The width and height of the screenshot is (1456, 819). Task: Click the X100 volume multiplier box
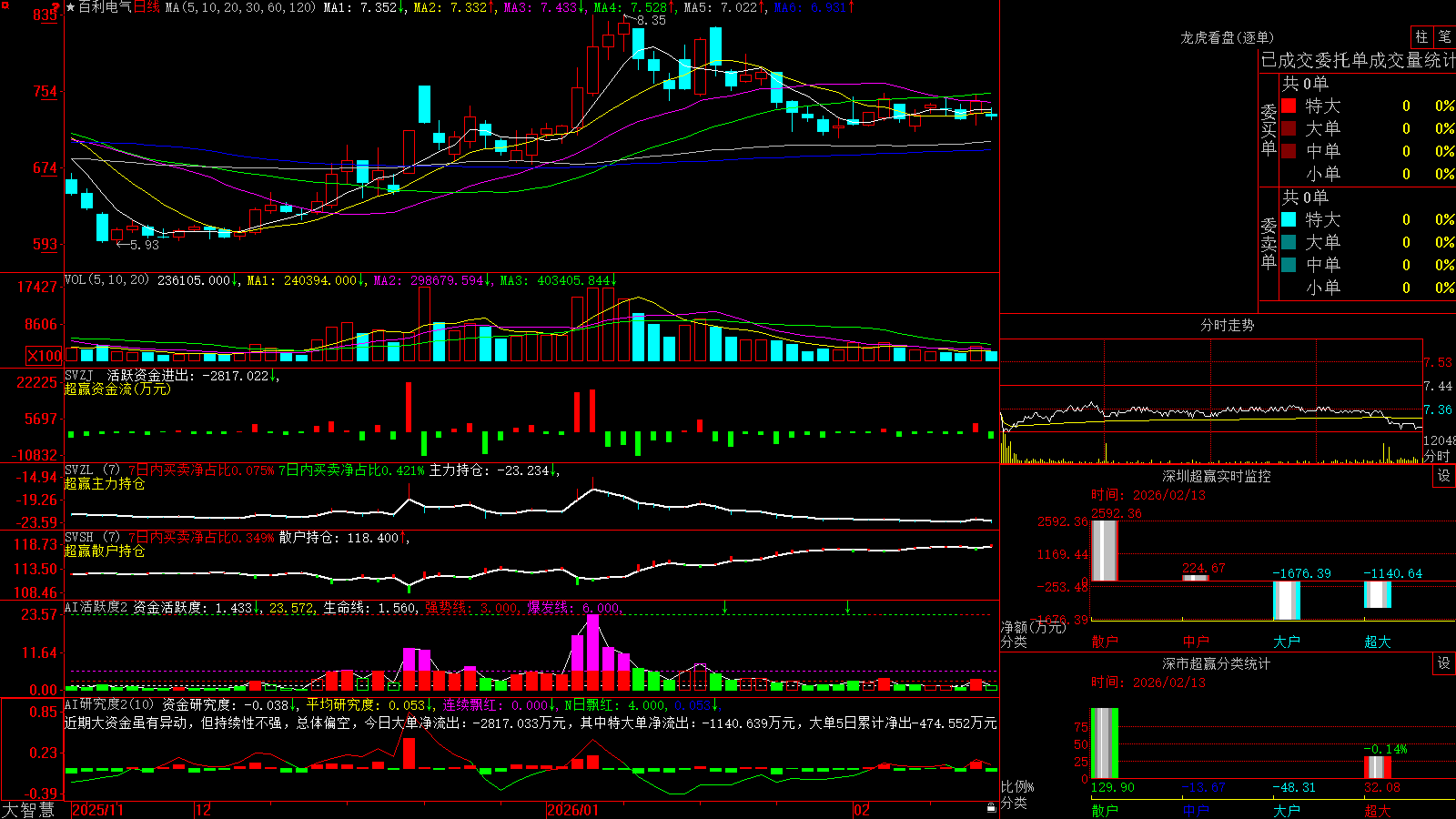[x=45, y=356]
